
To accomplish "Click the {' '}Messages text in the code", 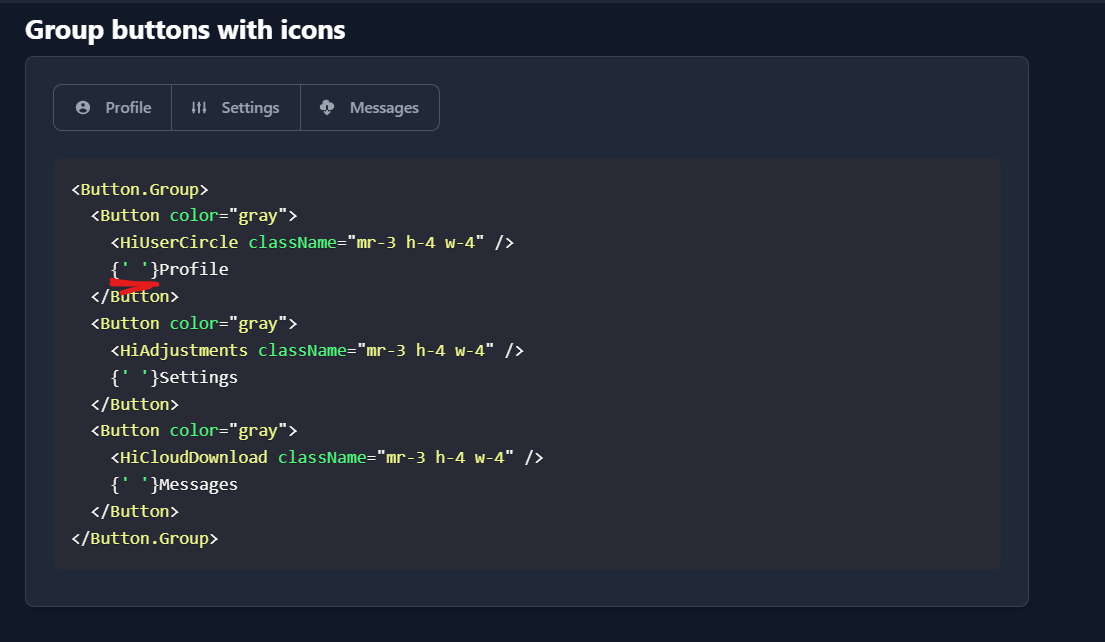I will tap(175, 483).
